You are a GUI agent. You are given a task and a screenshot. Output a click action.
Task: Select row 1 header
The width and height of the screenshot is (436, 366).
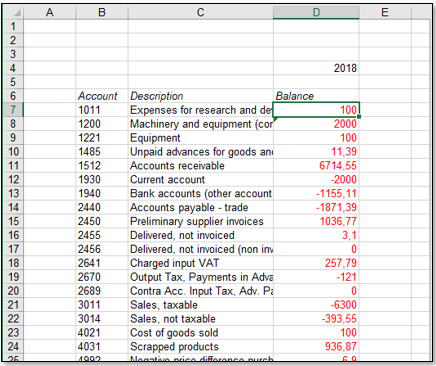coord(13,26)
